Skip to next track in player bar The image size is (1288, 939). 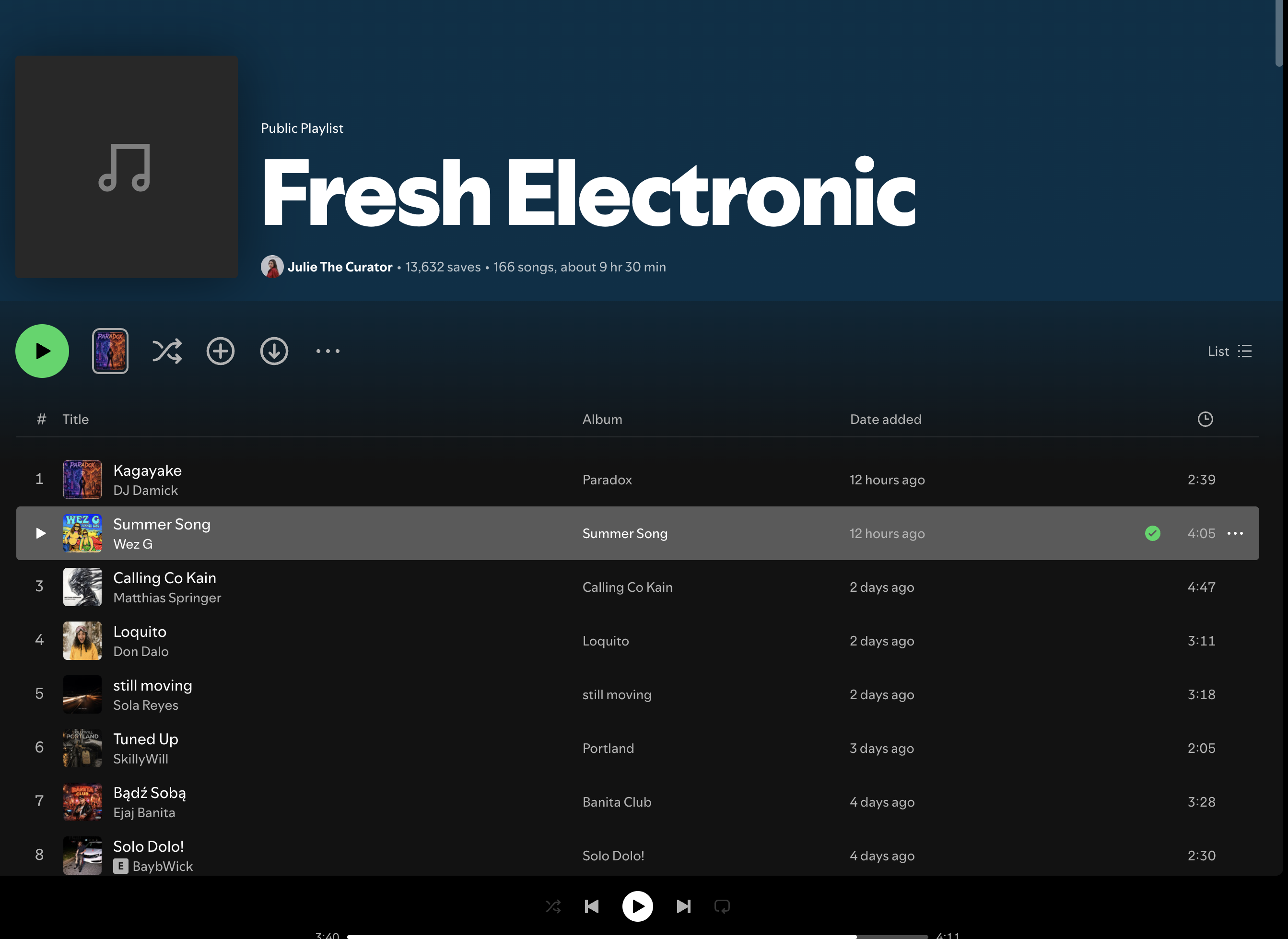[x=684, y=906]
